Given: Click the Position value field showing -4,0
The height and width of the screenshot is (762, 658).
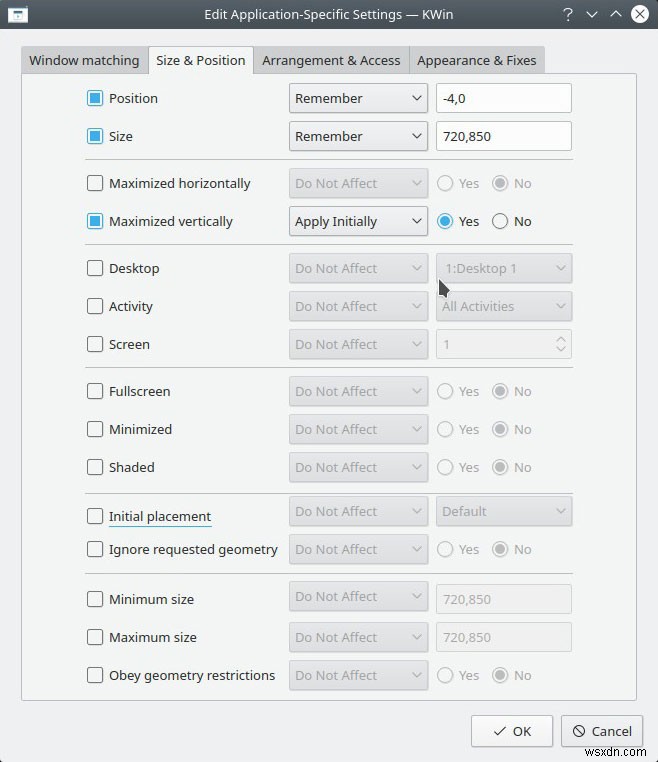Looking at the screenshot, I should tap(503, 98).
